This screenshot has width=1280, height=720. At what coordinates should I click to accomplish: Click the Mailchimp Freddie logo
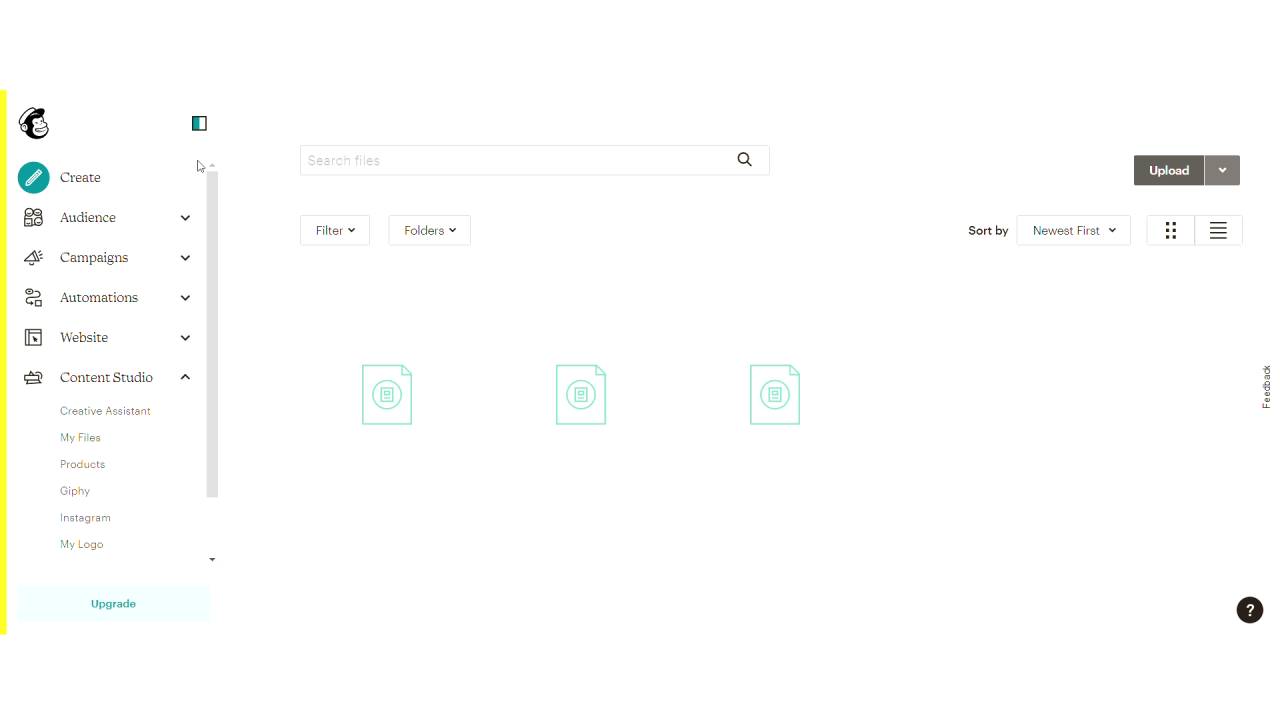click(x=33, y=122)
